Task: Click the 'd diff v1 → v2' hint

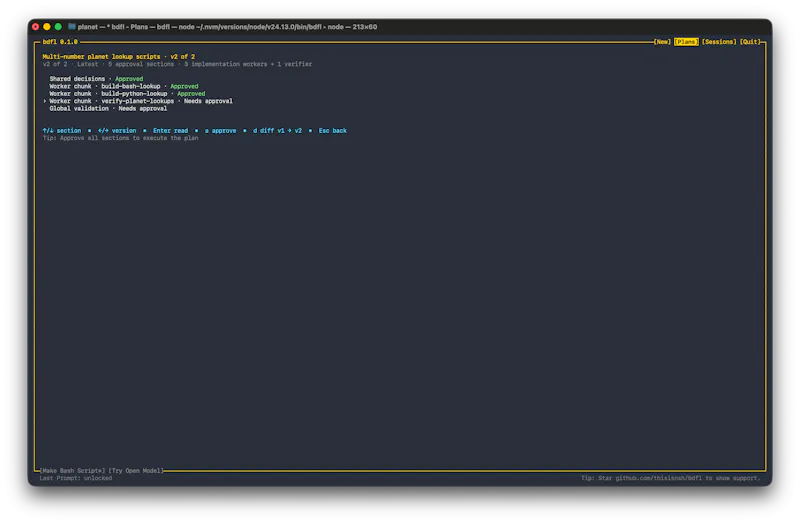Action: 278,131
